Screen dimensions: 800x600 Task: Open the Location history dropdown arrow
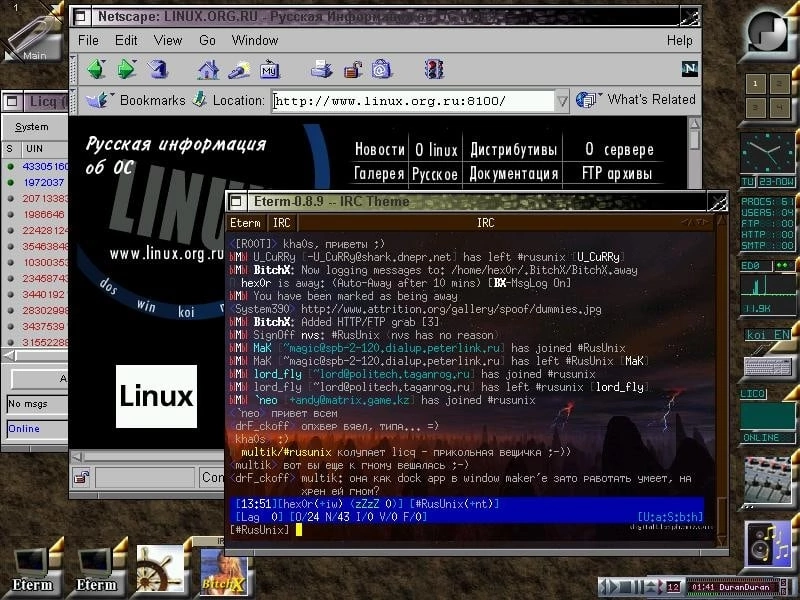tap(562, 101)
